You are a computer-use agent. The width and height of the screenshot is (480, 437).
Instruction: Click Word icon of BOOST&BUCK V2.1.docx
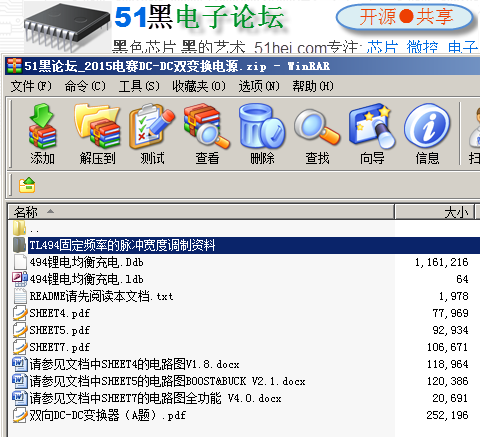click(20, 381)
